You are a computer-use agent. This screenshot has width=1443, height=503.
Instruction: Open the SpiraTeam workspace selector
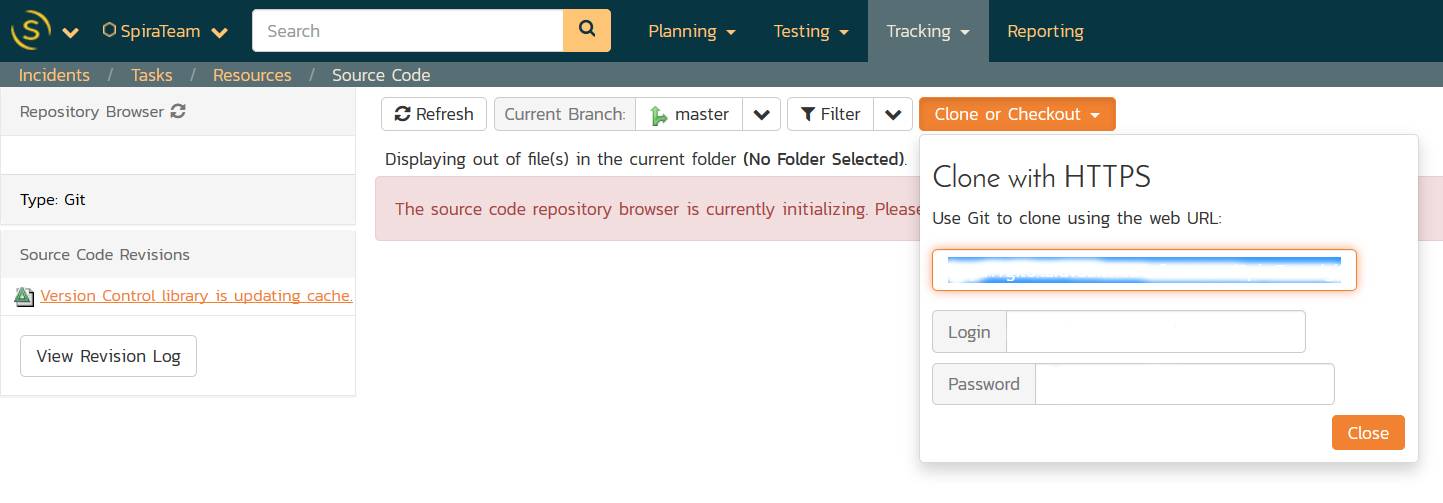pyautogui.click(x=165, y=31)
